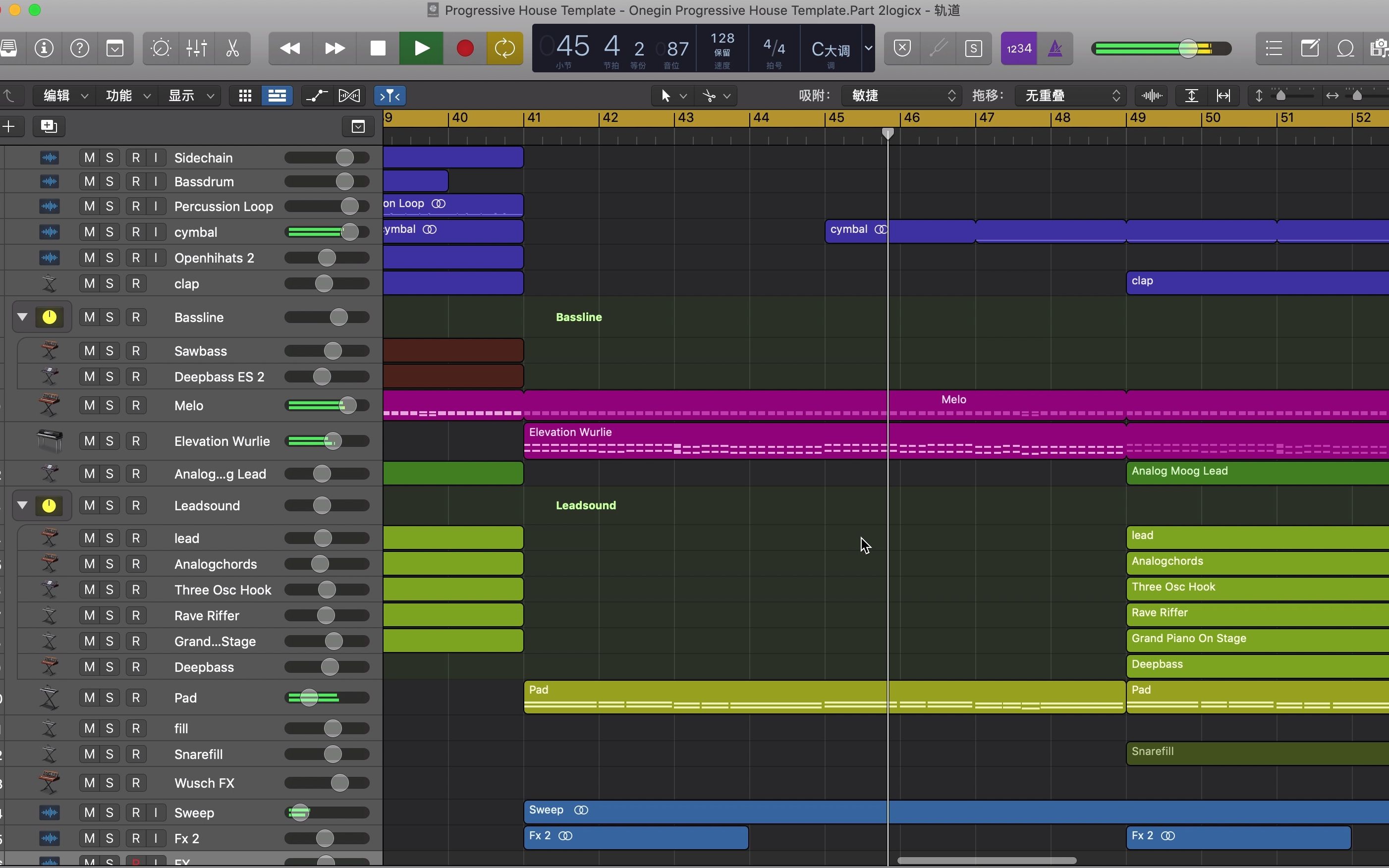Open the Loop Browser icon

click(x=1346, y=48)
